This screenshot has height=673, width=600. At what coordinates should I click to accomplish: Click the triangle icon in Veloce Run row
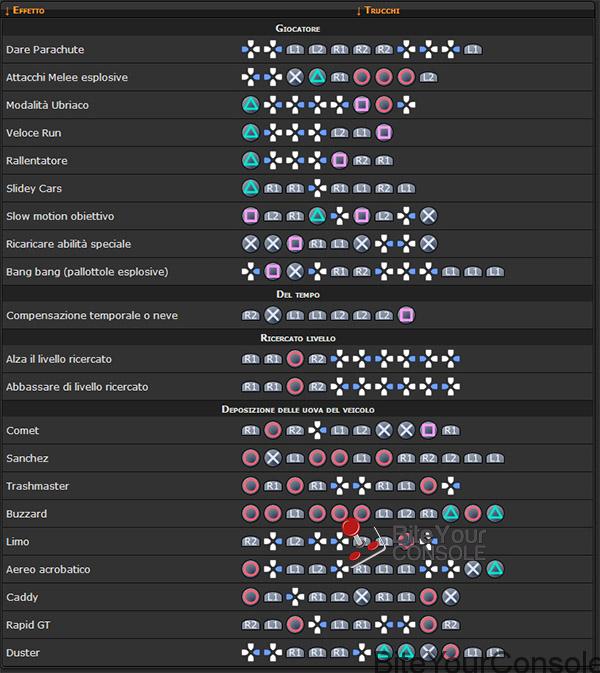click(x=251, y=133)
